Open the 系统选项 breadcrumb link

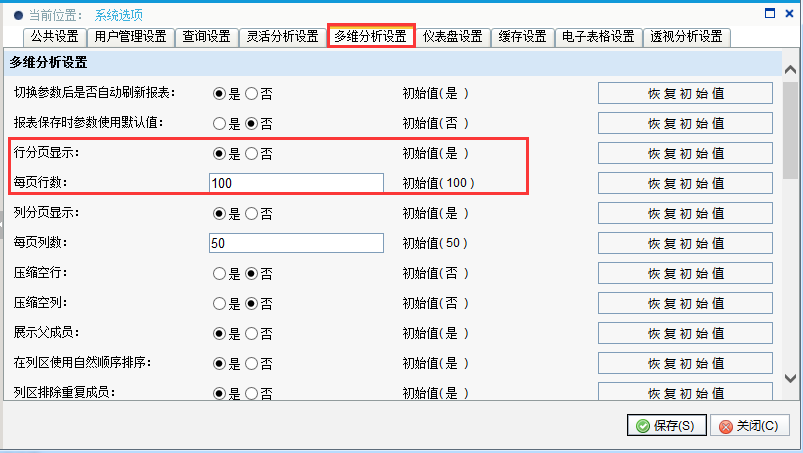tap(119, 15)
